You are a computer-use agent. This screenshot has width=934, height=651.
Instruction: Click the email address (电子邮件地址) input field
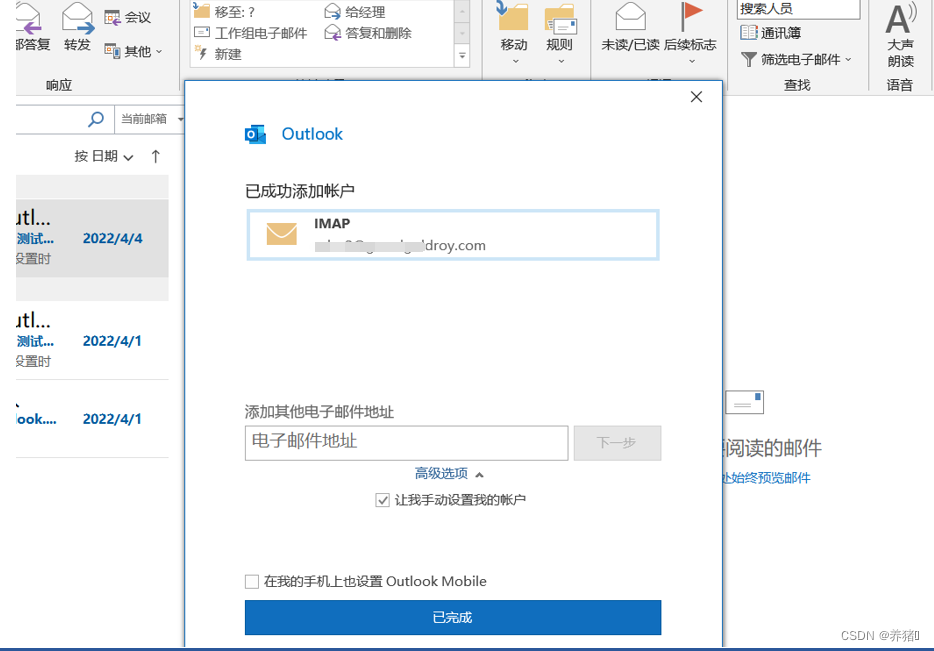pos(406,443)
